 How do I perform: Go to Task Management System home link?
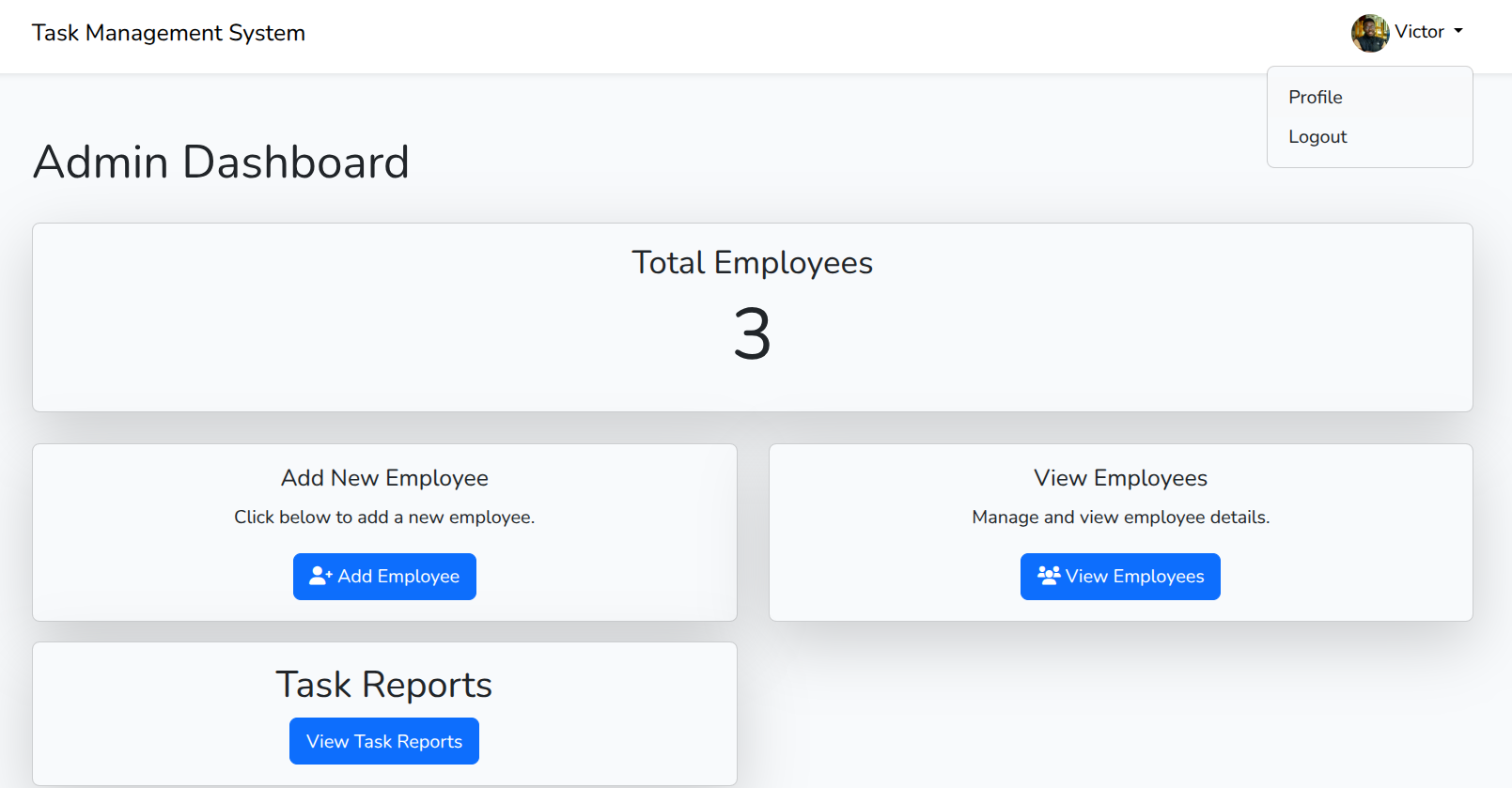click(168, 33)
